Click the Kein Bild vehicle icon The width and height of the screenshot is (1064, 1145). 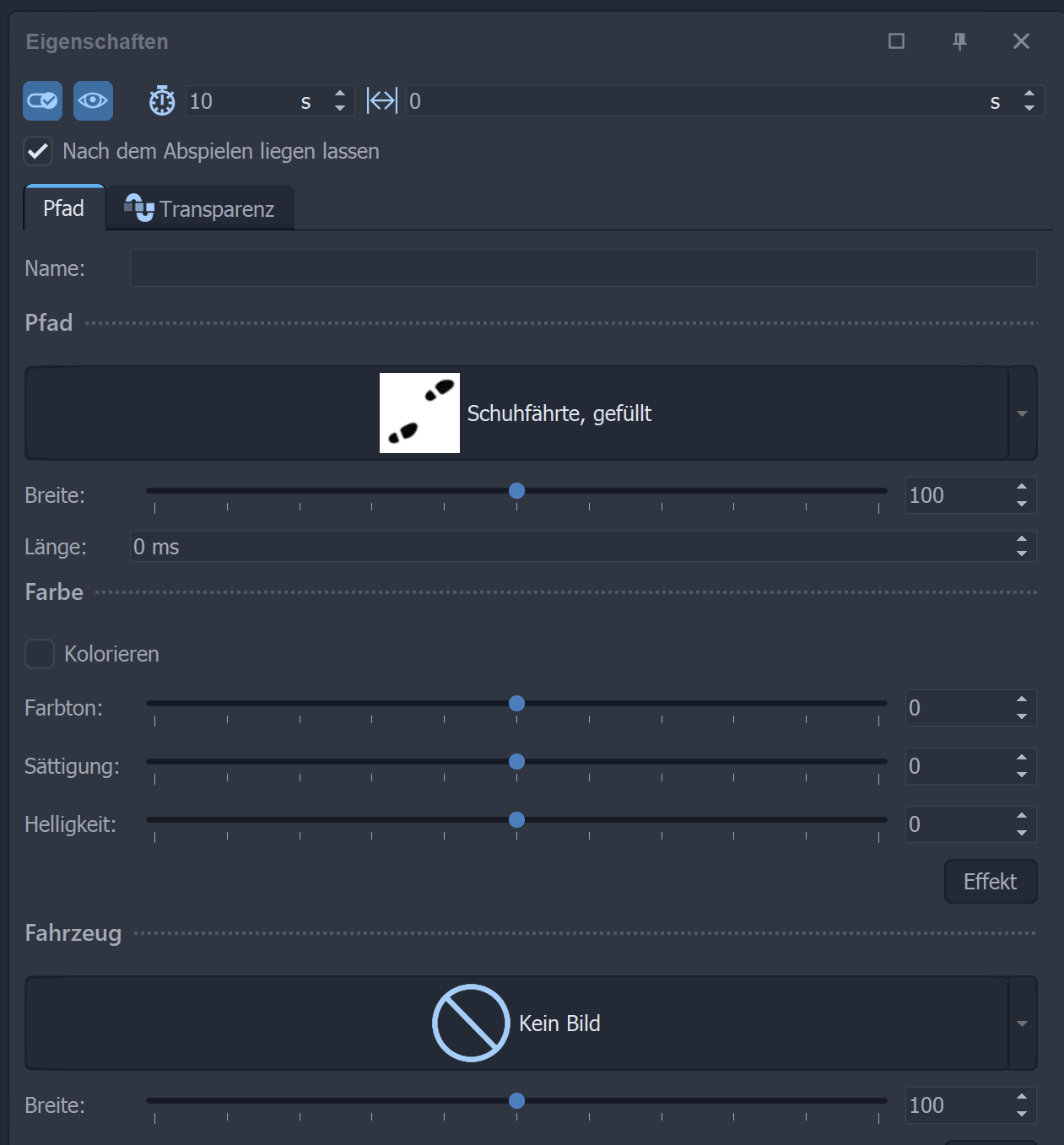[x=471, y=1023]
